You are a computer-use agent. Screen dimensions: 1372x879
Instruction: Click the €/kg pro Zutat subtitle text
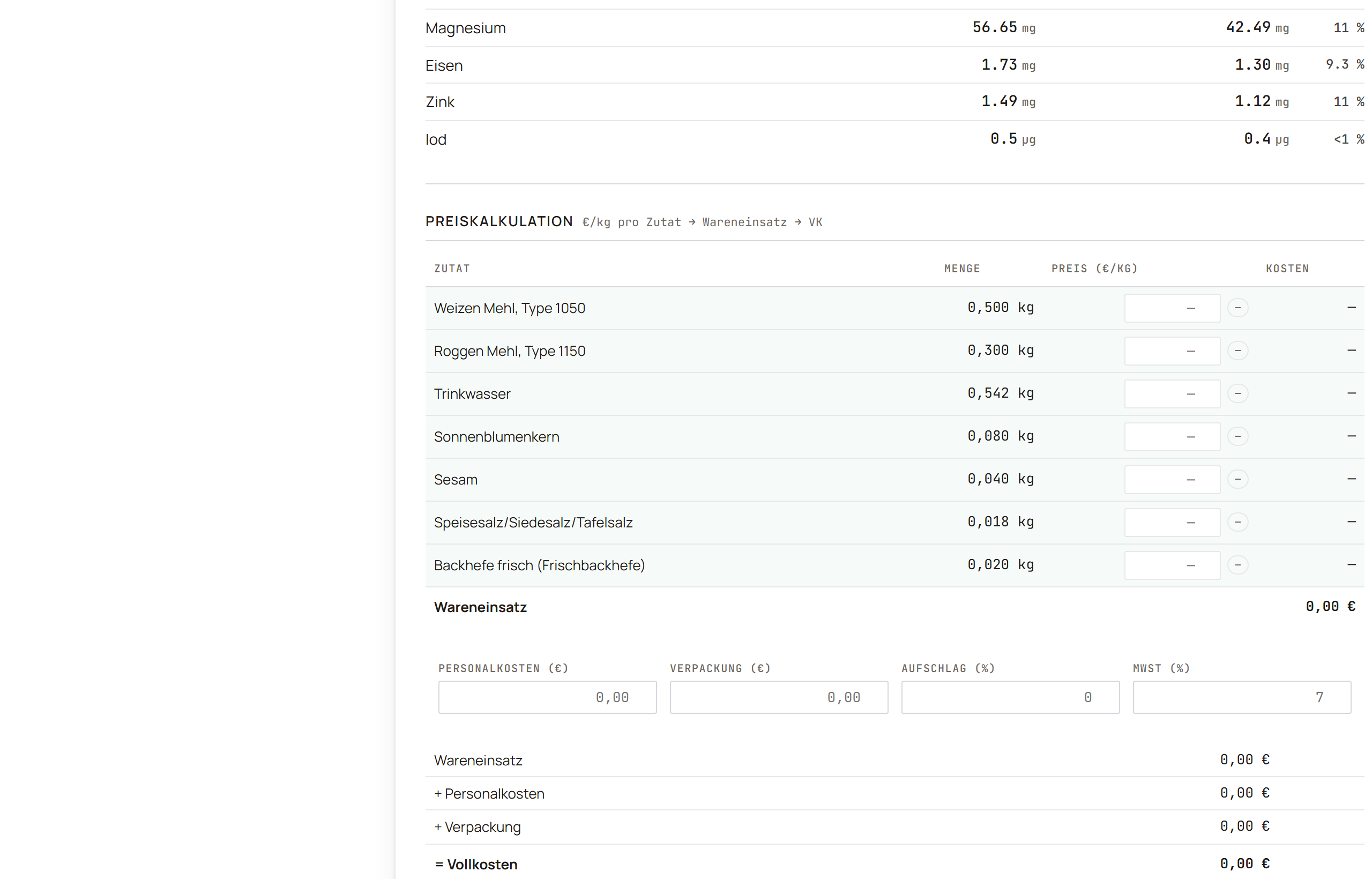click(x=702, y=222)
